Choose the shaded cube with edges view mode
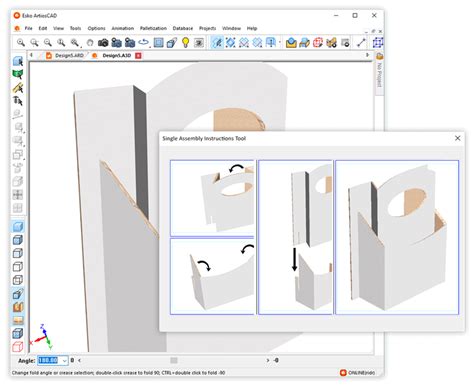Image resolution: width=474 pixels, height=386 pixels. click(x=18, y=240)
